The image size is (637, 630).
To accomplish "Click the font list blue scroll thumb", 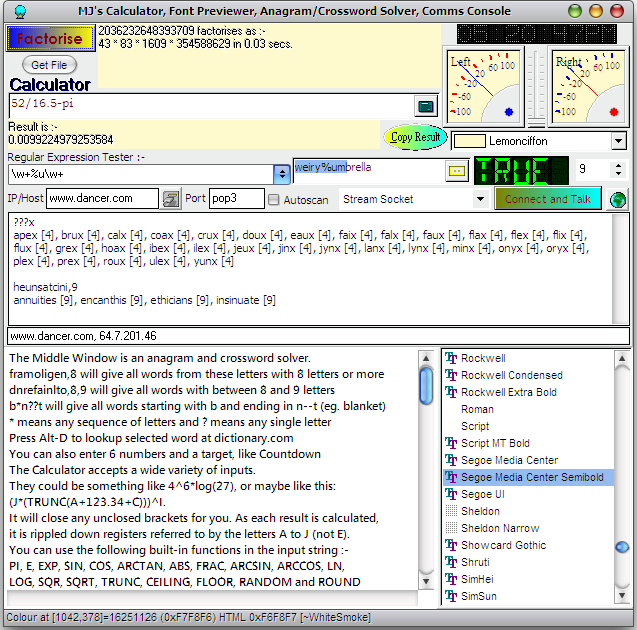I will point(622,548).
